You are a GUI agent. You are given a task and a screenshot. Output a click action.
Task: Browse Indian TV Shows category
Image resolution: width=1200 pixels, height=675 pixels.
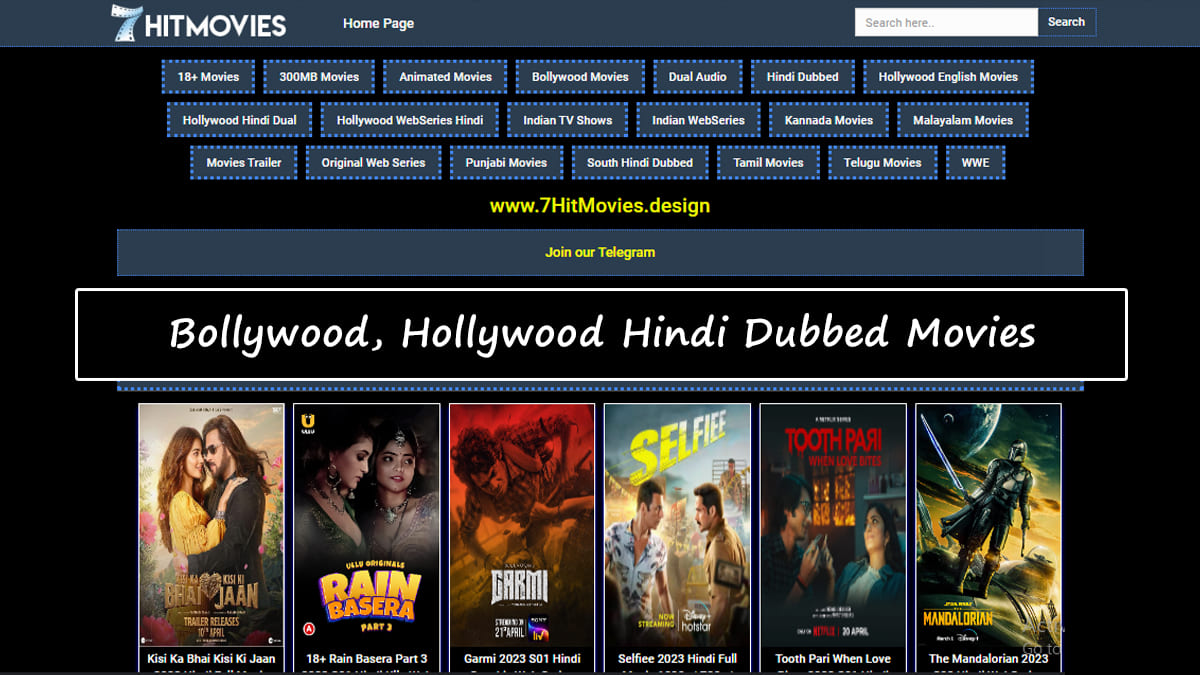point(567,120)
